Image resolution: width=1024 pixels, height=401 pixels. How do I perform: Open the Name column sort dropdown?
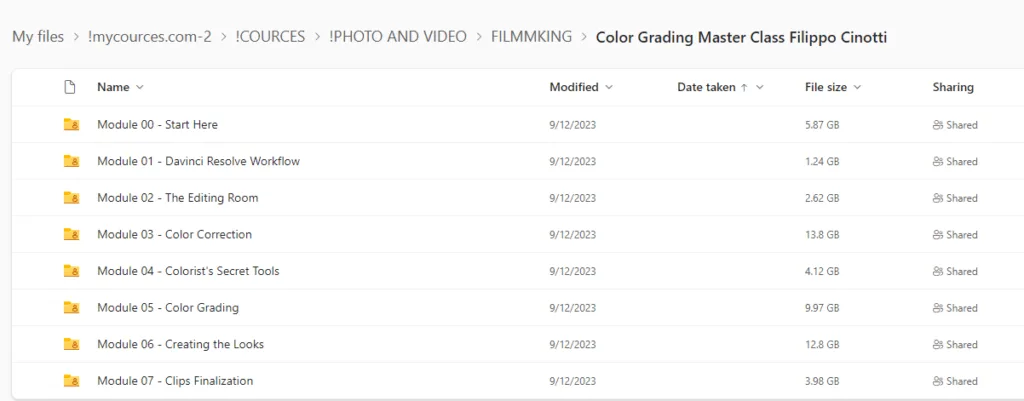tap(139, 87)
